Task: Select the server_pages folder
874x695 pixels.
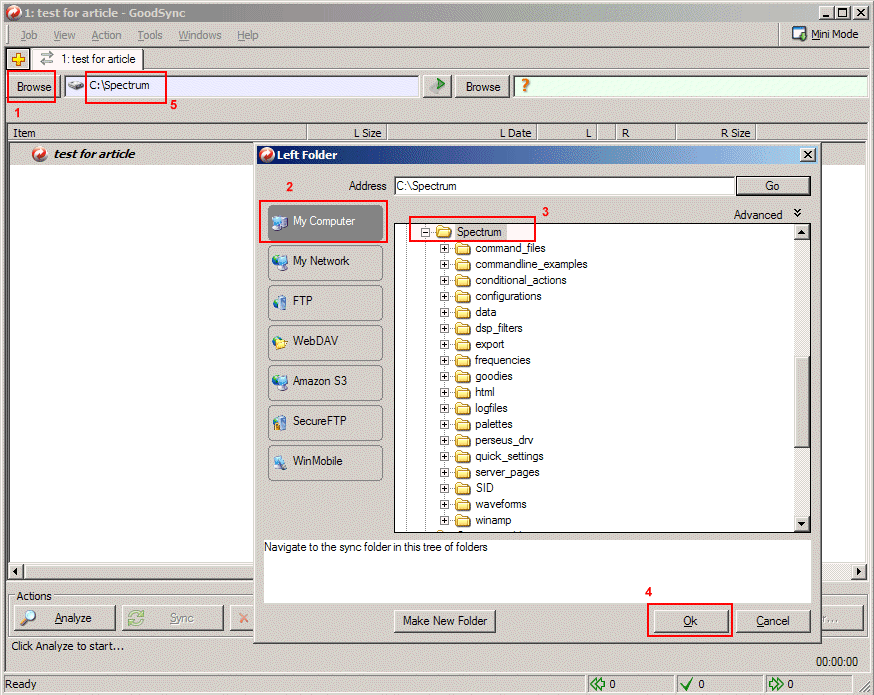Action: (507, 473)
